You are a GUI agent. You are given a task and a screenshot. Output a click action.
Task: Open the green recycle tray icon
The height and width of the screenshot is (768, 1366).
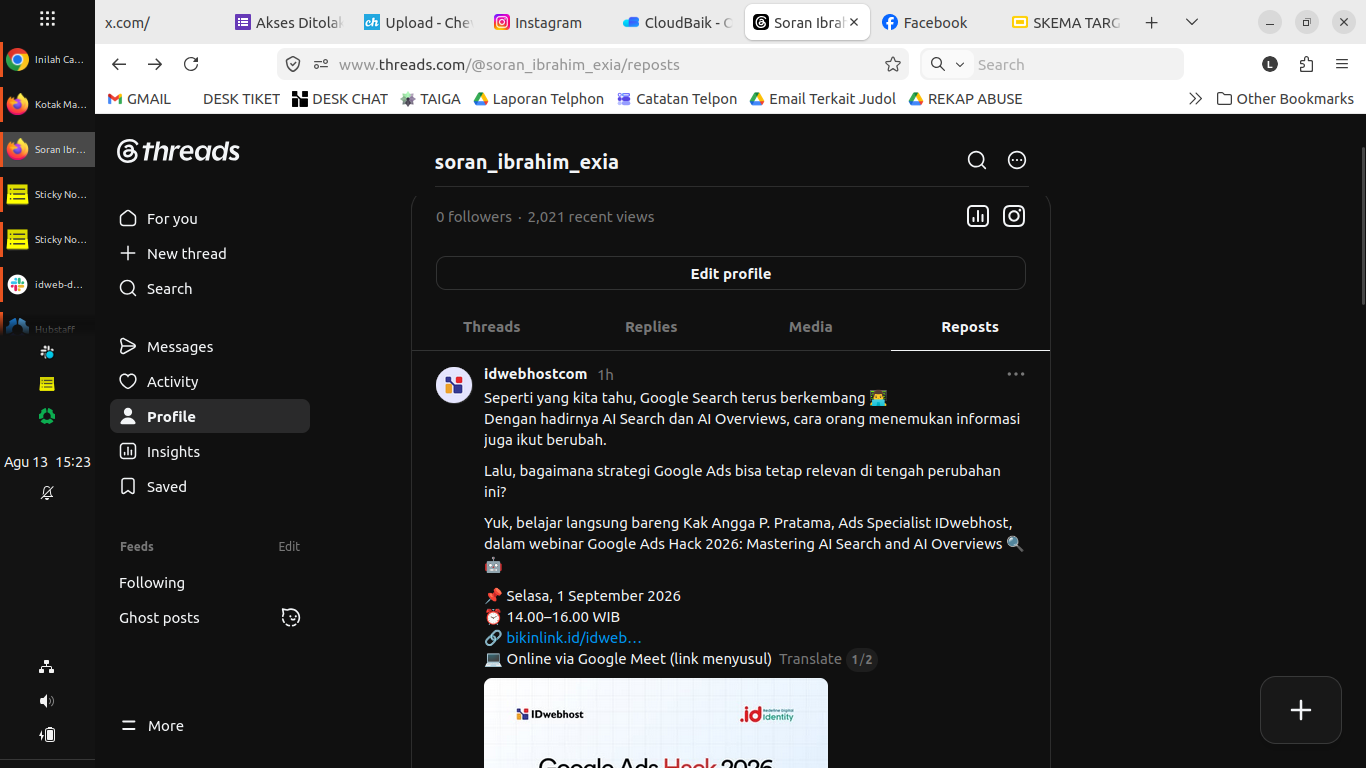pos(47,417)
